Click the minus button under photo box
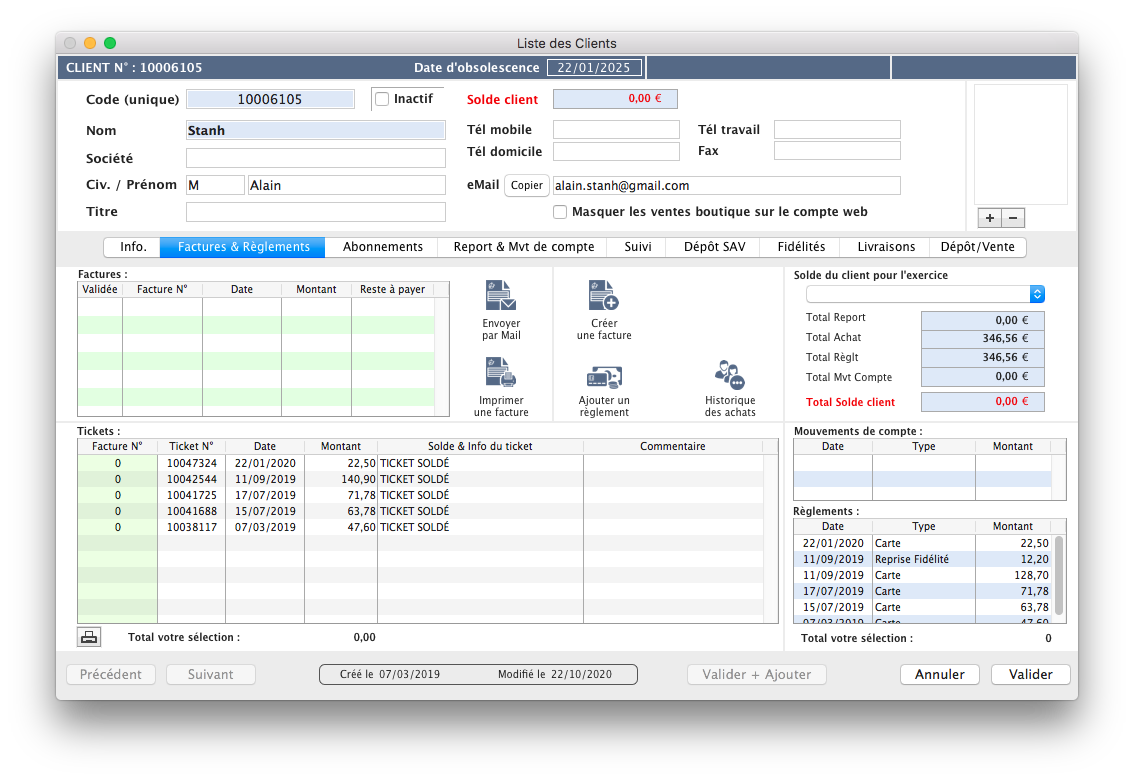Screen dimensions: 1134x780 coord(1013,218)
